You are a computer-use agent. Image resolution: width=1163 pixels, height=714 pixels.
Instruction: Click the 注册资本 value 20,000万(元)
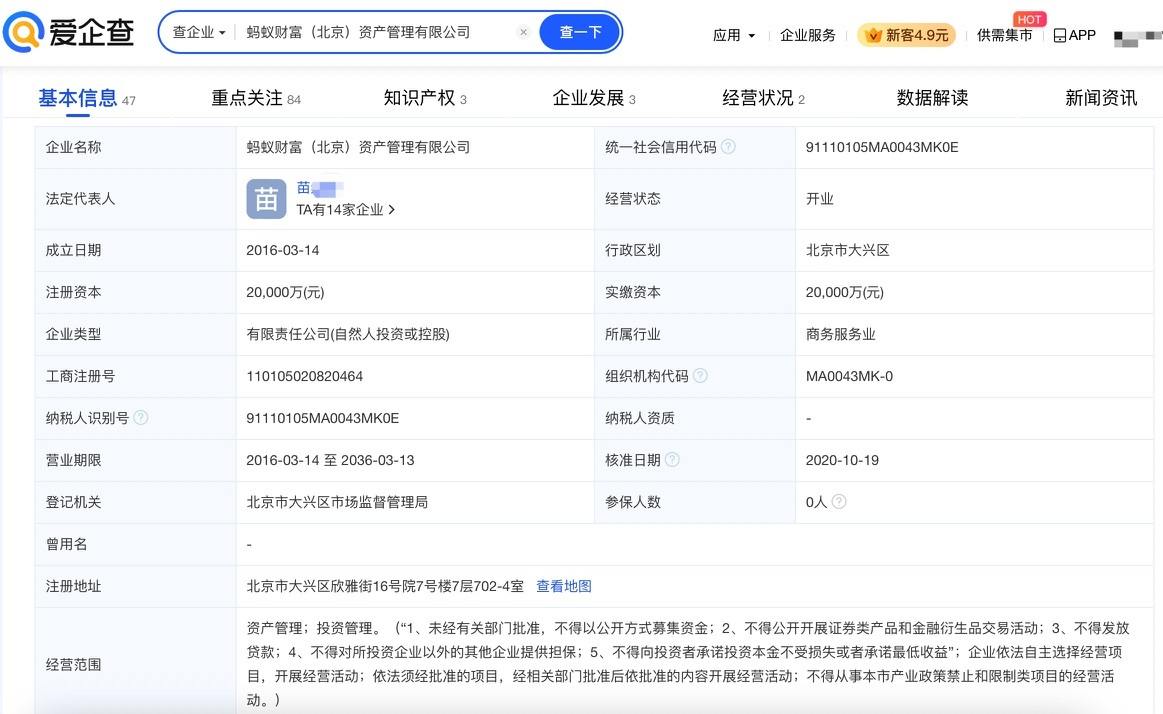pos(285,292)
